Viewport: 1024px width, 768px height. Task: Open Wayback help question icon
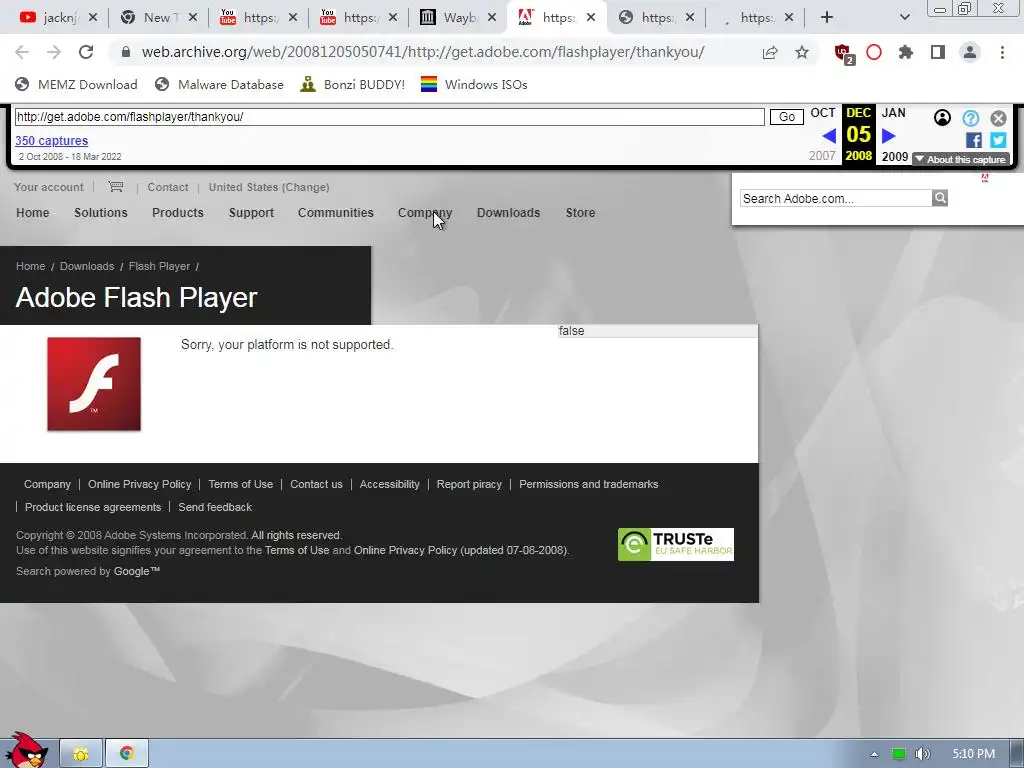970,118
